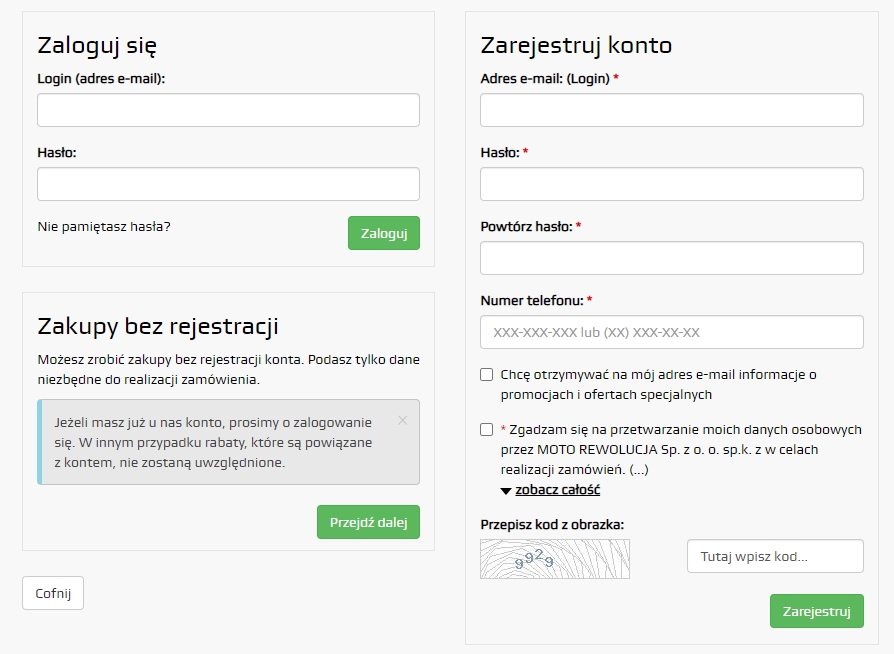Viewport: 894px width, 654px height.
Task: Go back using the Cofnij button
Action: (53, 593)
